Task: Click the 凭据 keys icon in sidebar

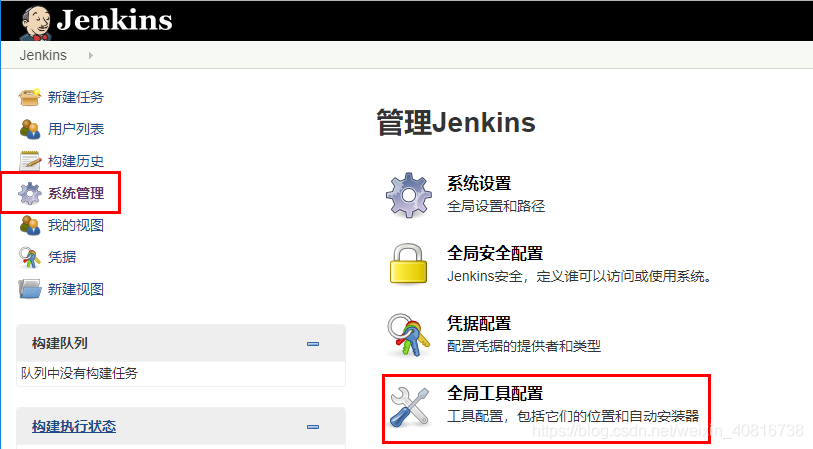Action: (30, 257)
